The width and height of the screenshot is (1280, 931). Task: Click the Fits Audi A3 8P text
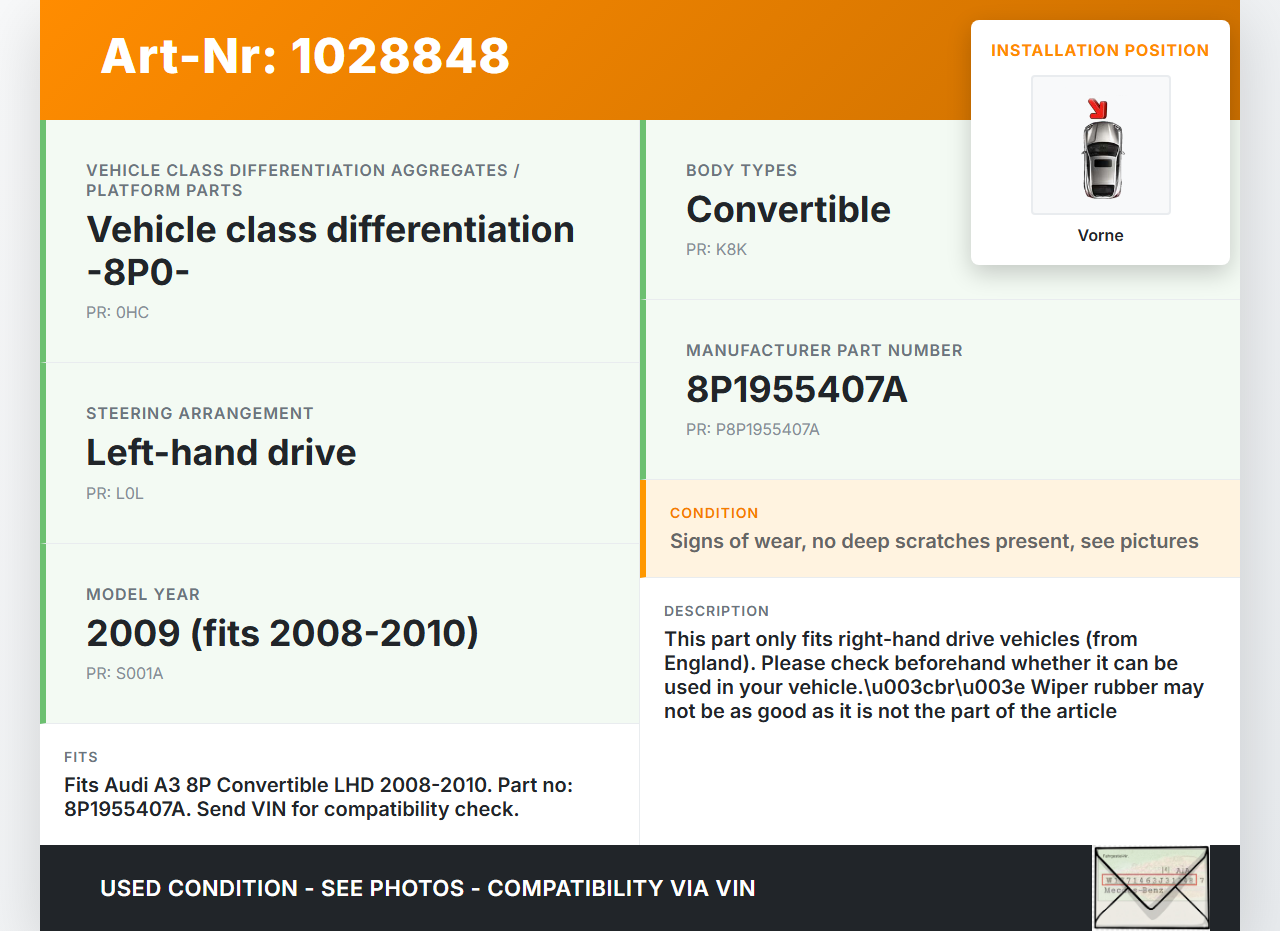(x=318, y=796)
